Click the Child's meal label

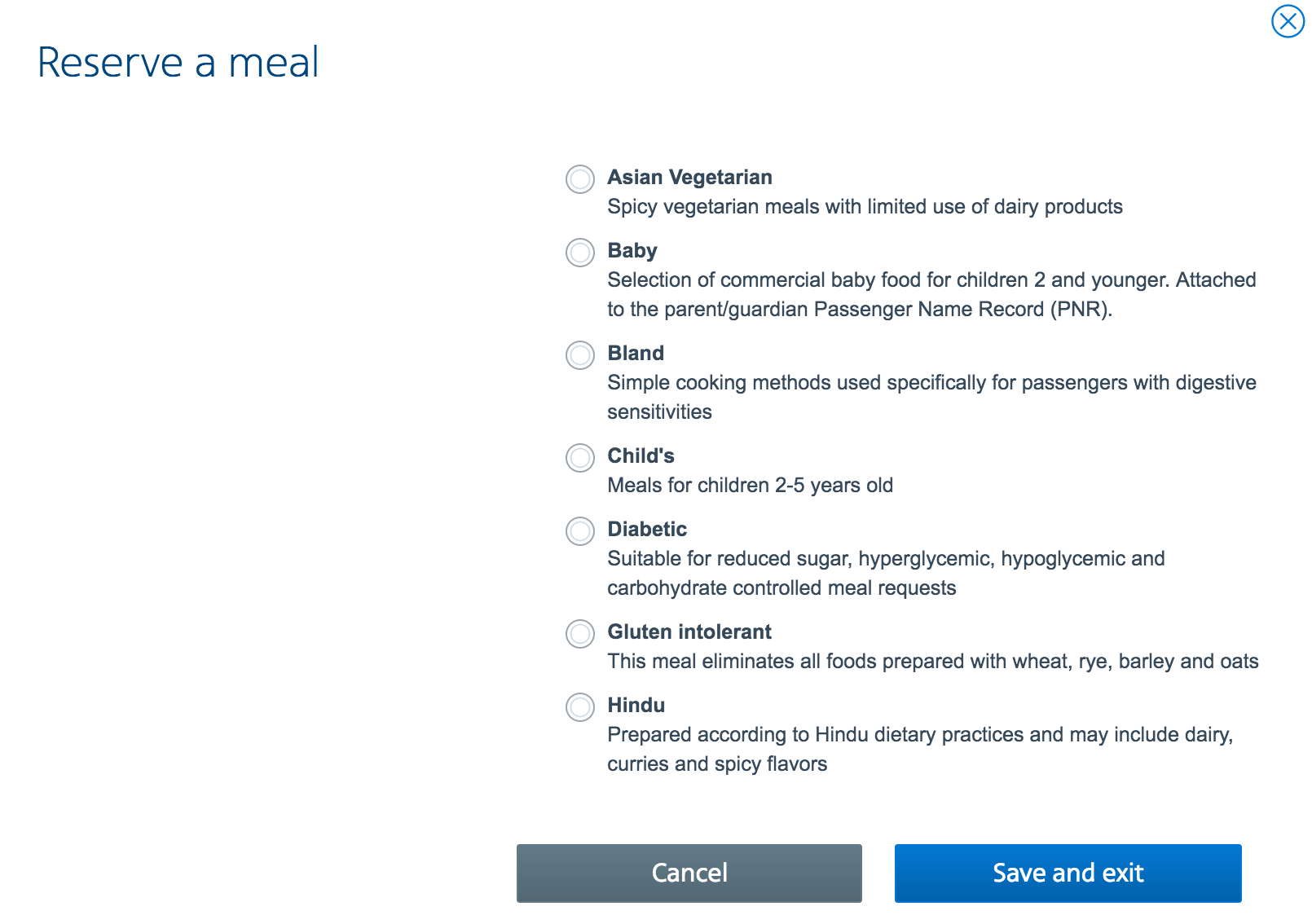tap(641, 456)
